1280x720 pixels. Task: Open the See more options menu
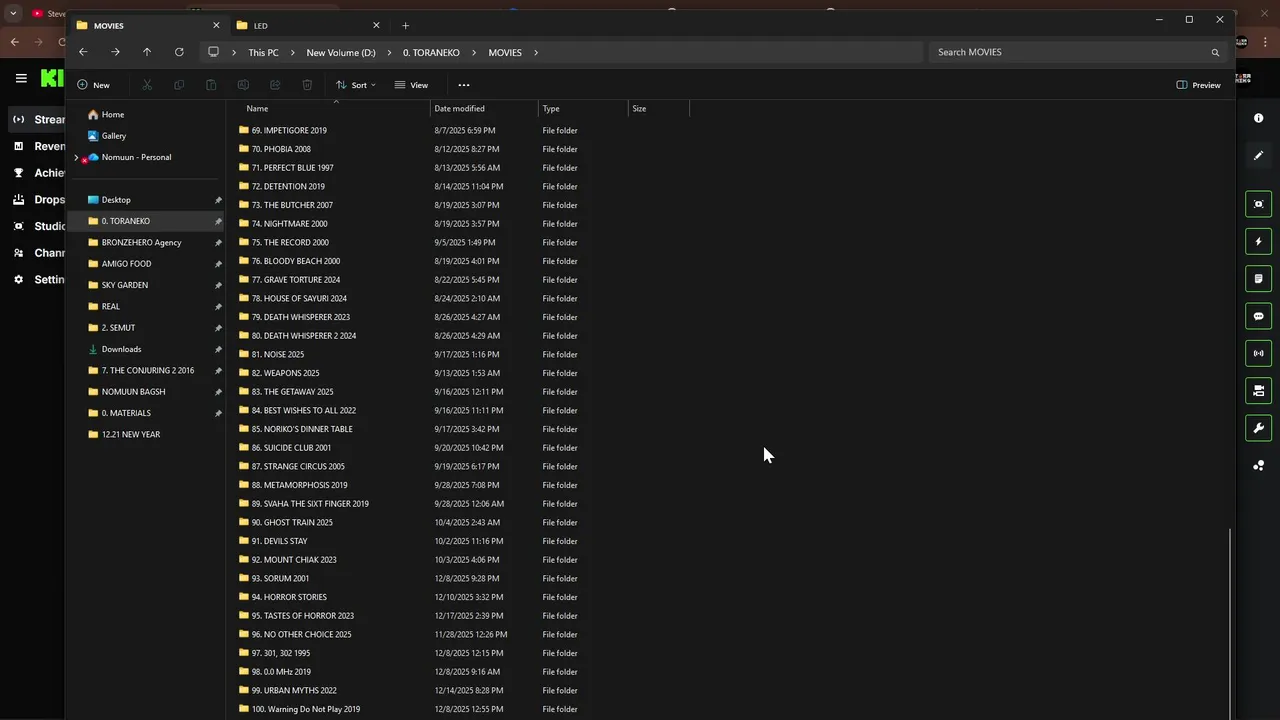[x=463, y=85]
